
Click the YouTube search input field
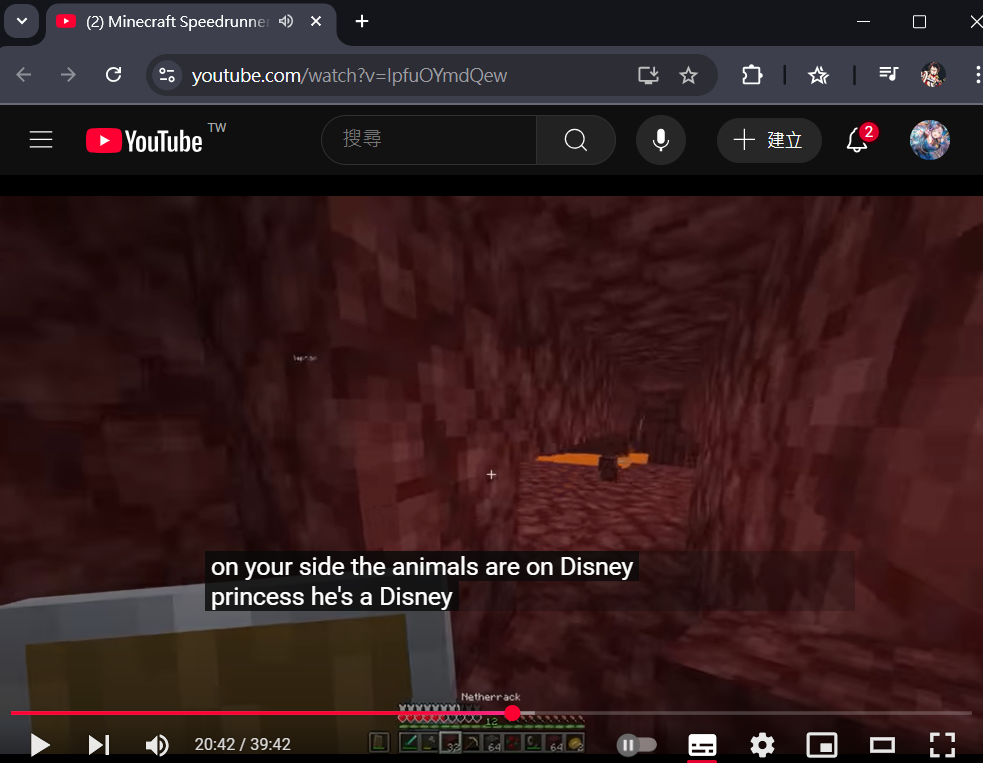click(429, 139)
